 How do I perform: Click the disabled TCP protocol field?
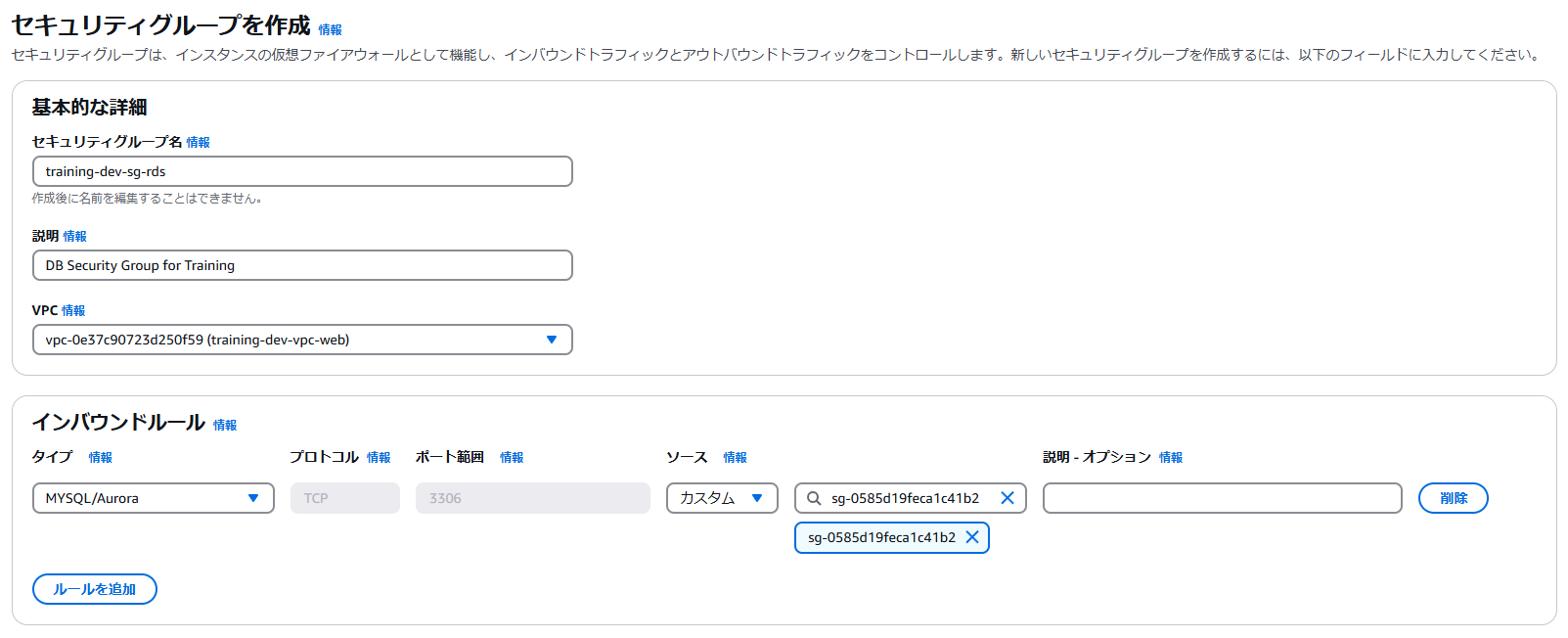pos(345,498)
